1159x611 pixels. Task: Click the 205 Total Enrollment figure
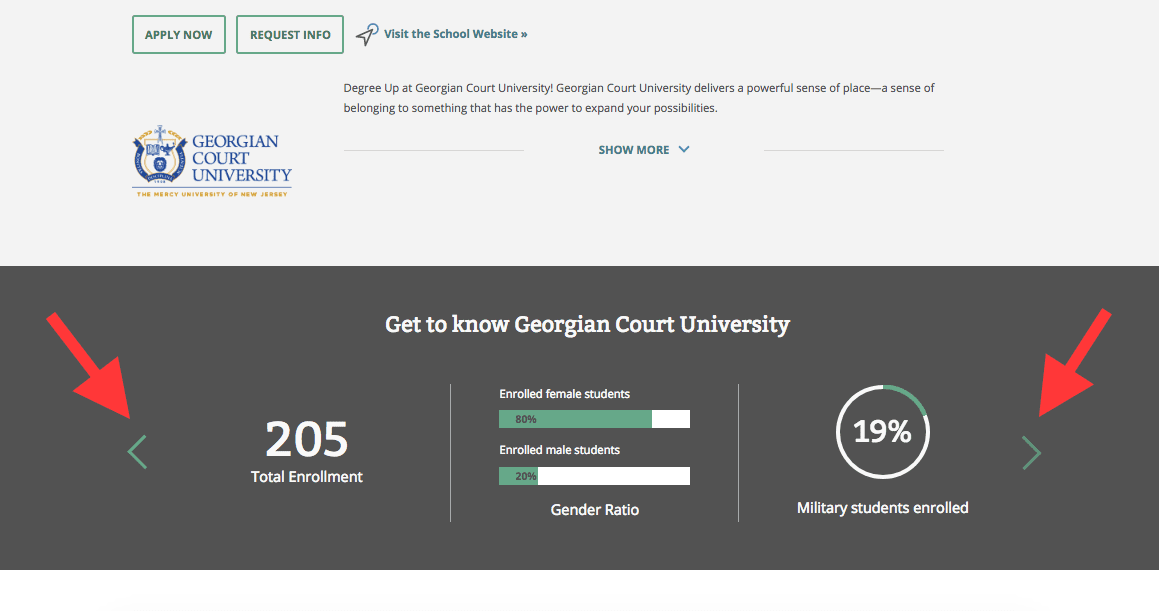click(307, 439)
